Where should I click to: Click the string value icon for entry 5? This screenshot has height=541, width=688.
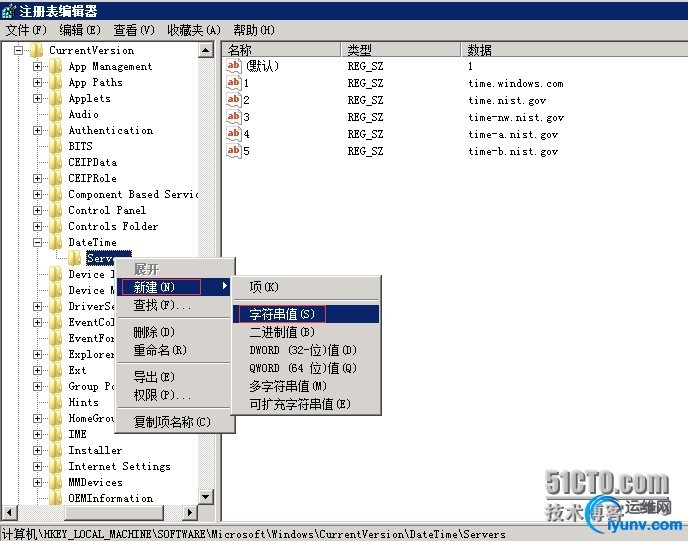coord(233,151)
